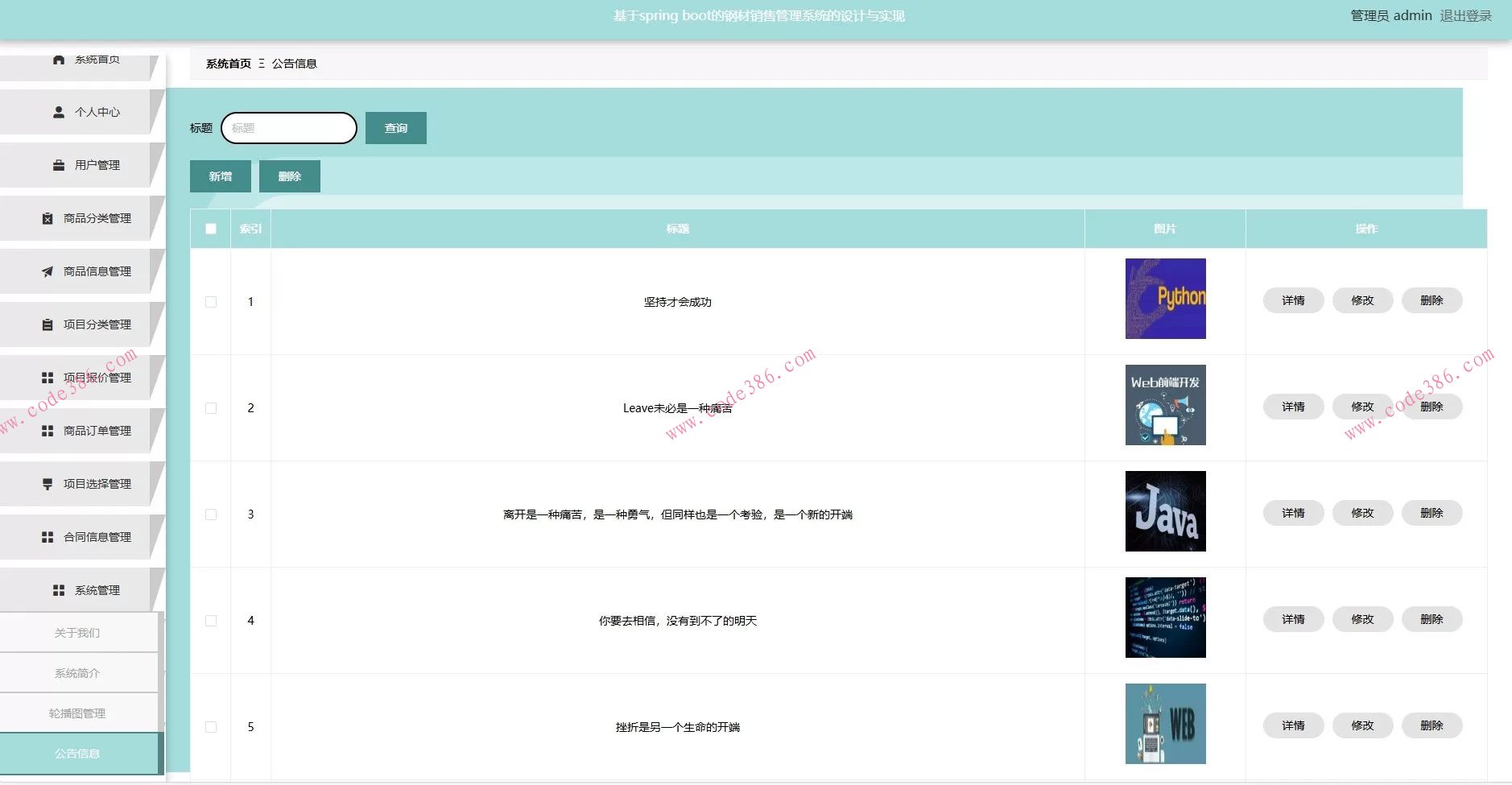This screenshot has height=785, width=1512.
Task: Delete the Leave未必是一种痛苦 row
Action: pos(1432,407)
